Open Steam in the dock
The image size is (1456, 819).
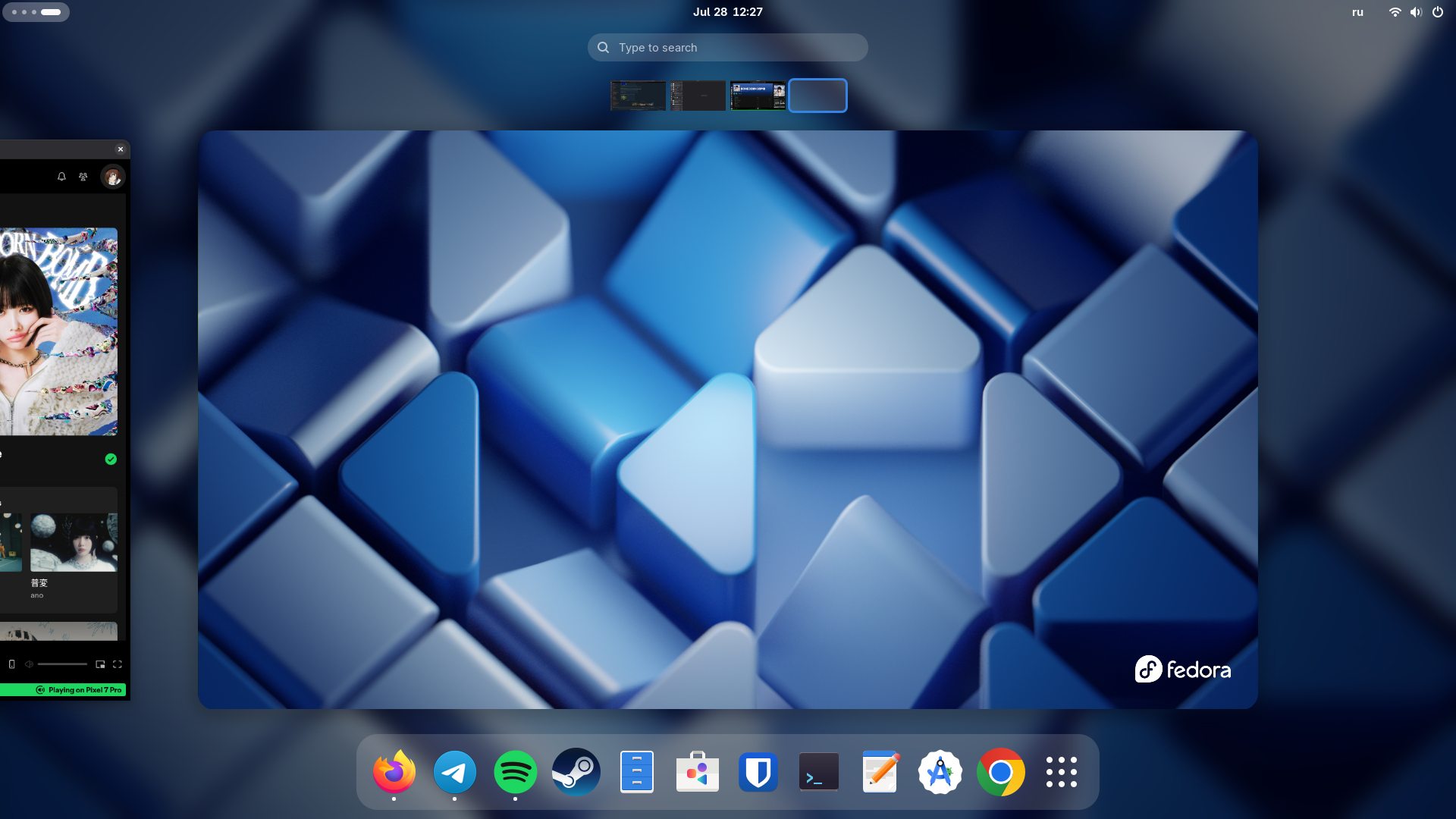[576, 772]
